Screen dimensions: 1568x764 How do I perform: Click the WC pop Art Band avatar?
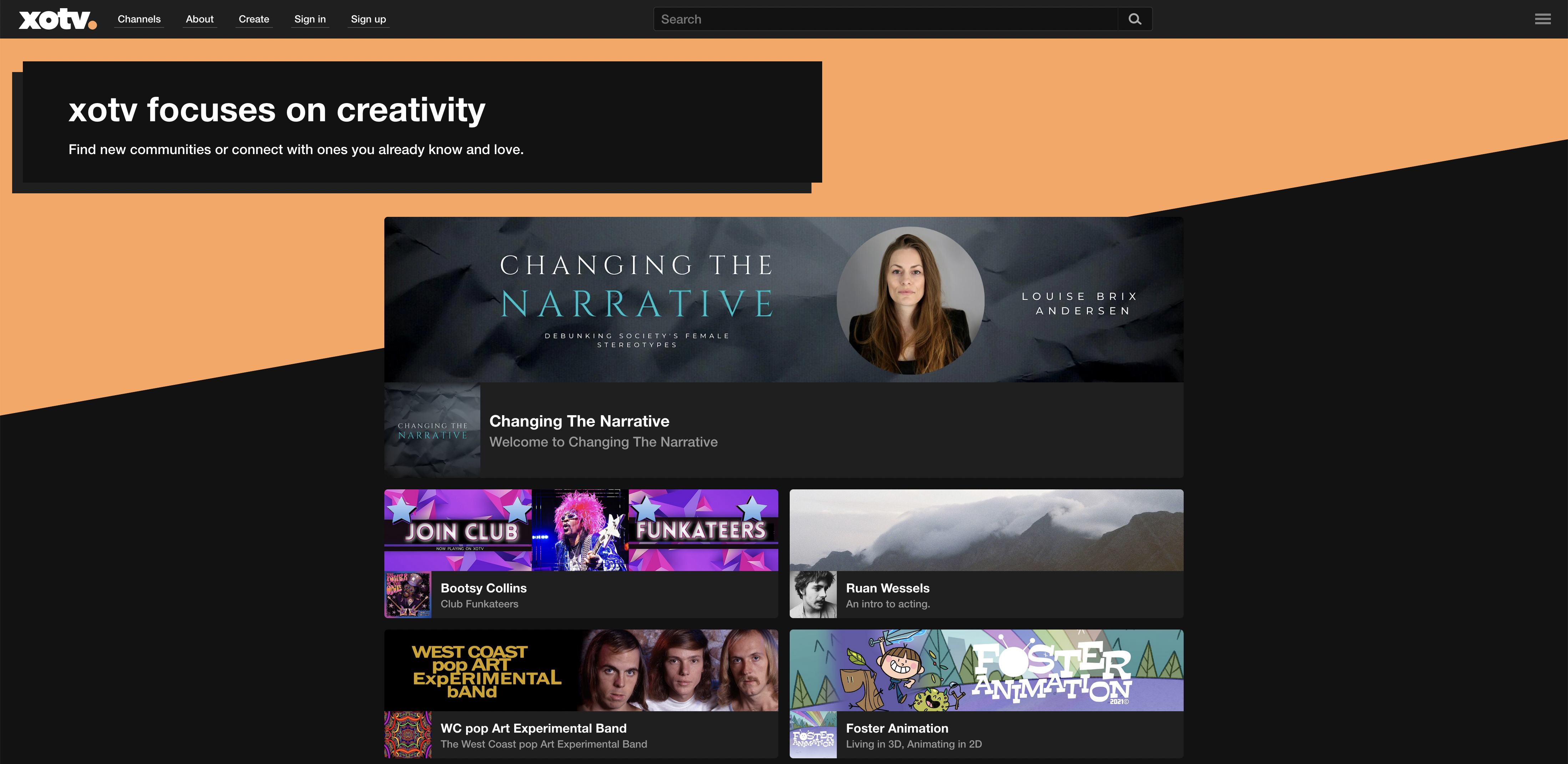[408, 734]
